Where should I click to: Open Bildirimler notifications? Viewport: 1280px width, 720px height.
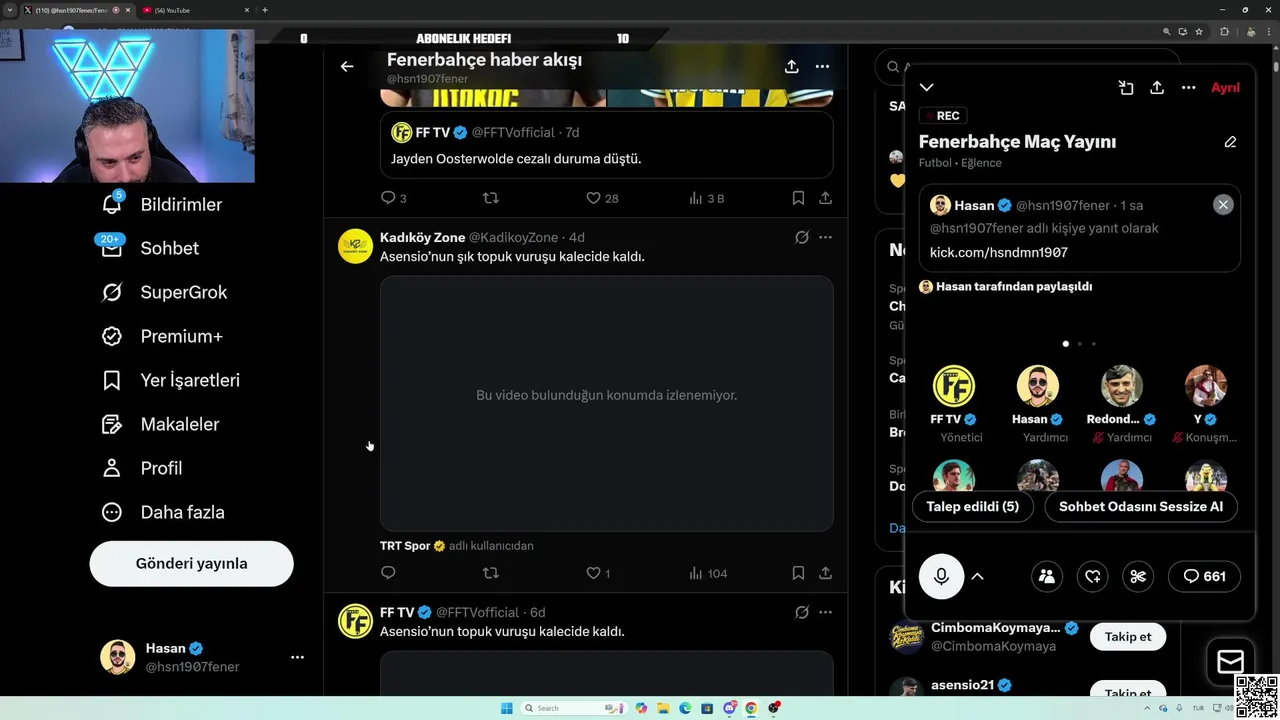(x=161, y=204)
